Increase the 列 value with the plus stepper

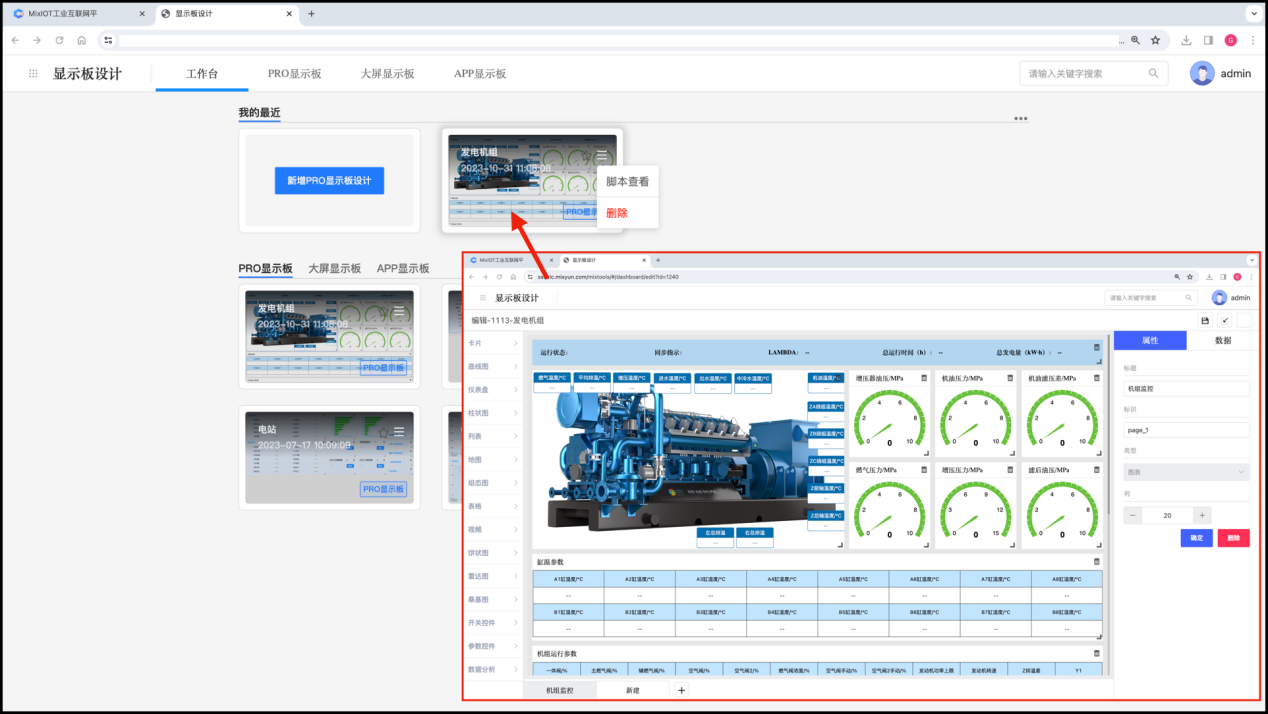1203,515
